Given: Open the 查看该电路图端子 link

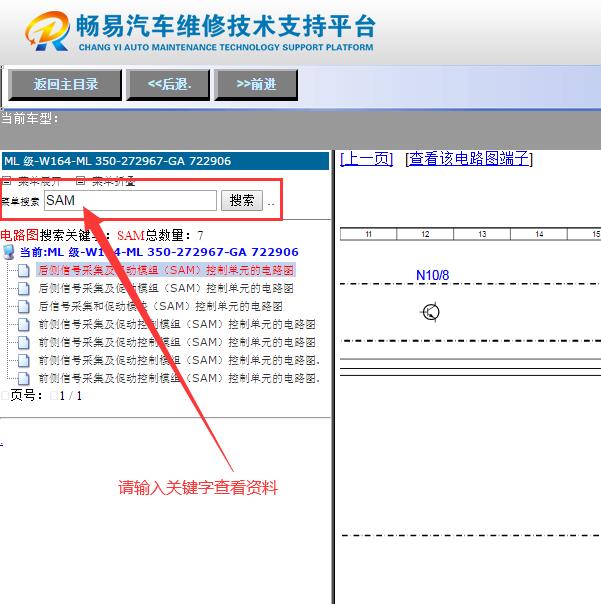Looking at the screenshot, I should pyautogui.click(x=469, y=158).
